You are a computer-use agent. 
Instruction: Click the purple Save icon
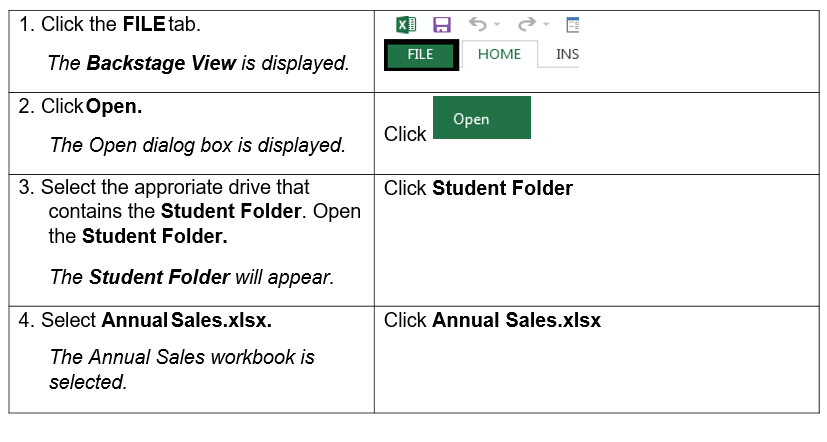point(440,24)
